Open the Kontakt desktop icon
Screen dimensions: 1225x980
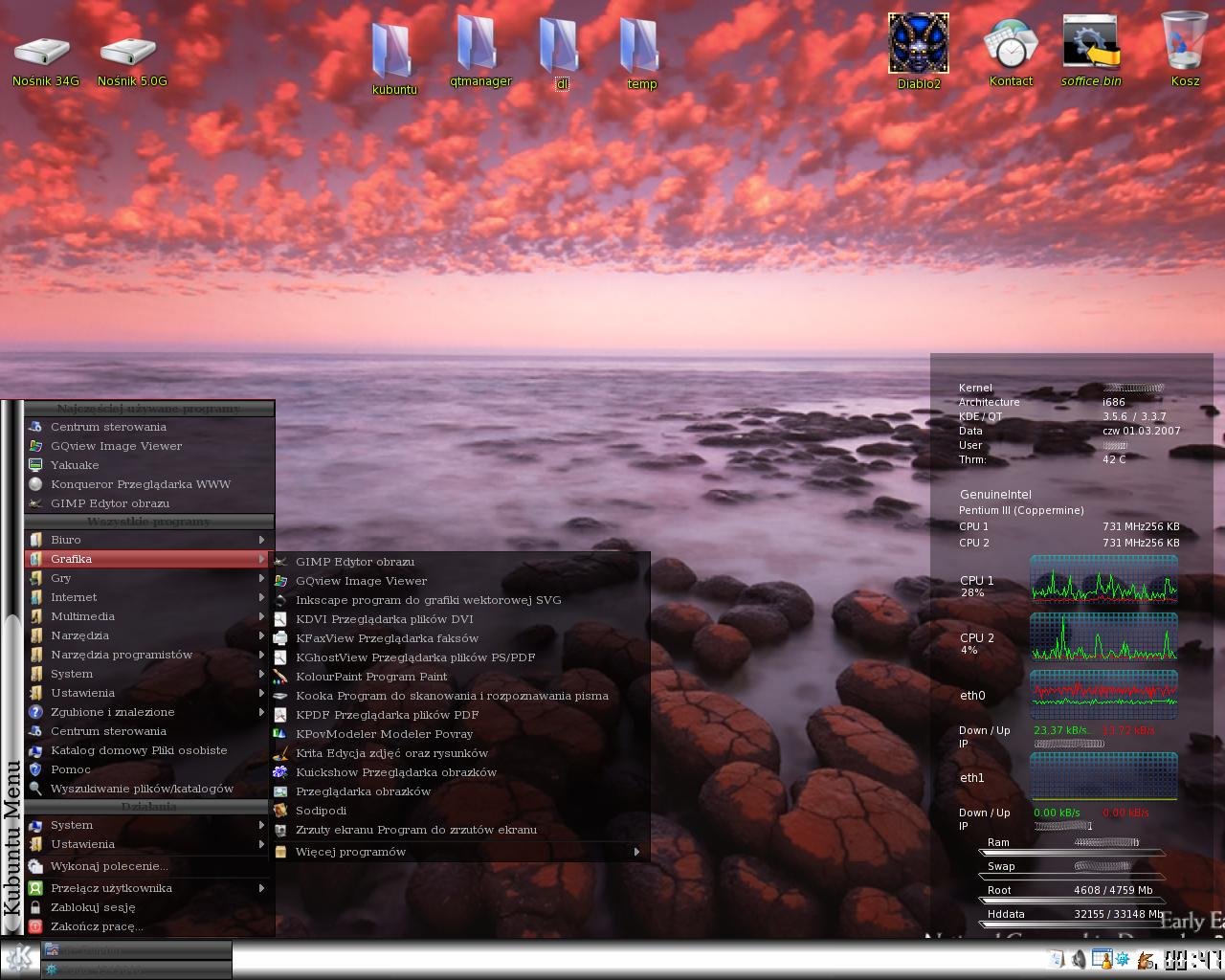tap(1011, 53)
